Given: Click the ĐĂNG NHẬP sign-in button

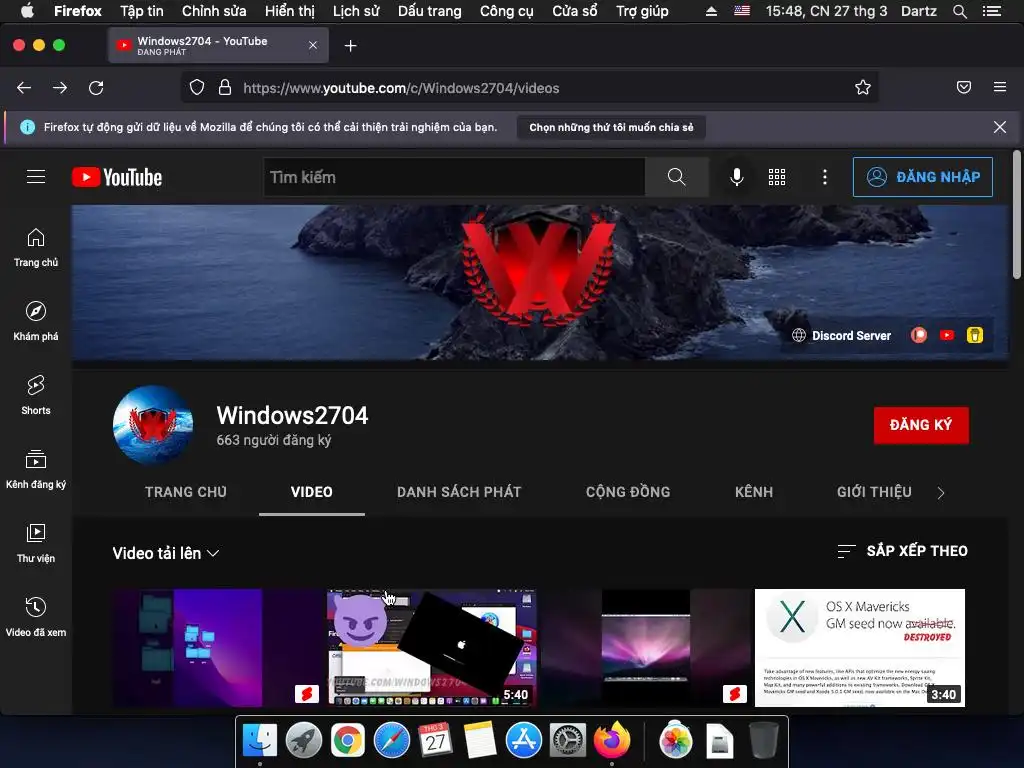Looking at the screenshot, I should [923, 177].
